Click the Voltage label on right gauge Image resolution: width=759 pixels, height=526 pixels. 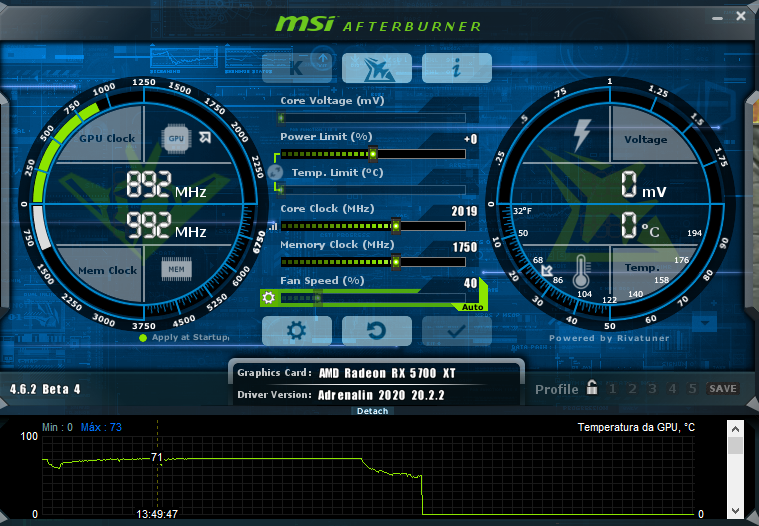point(645,139)
